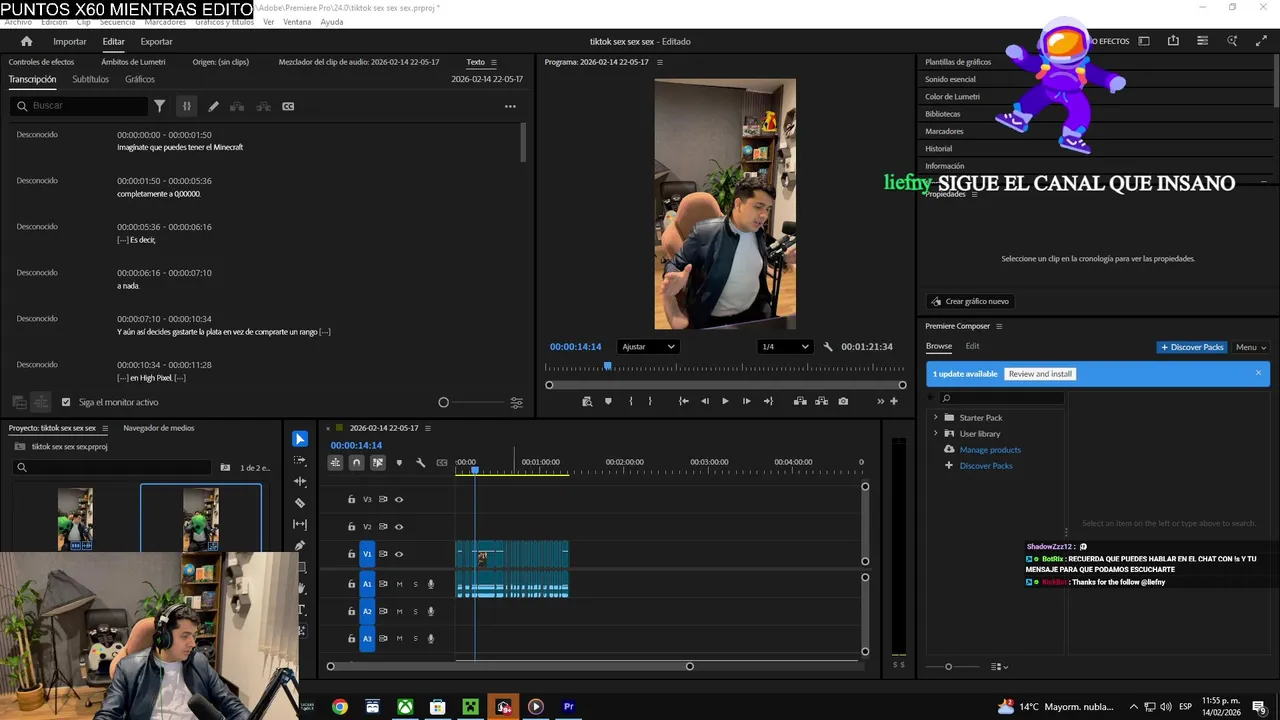Click the Mark Out bracket in Program monitor
1280x720 pixels.
[650, 401]
